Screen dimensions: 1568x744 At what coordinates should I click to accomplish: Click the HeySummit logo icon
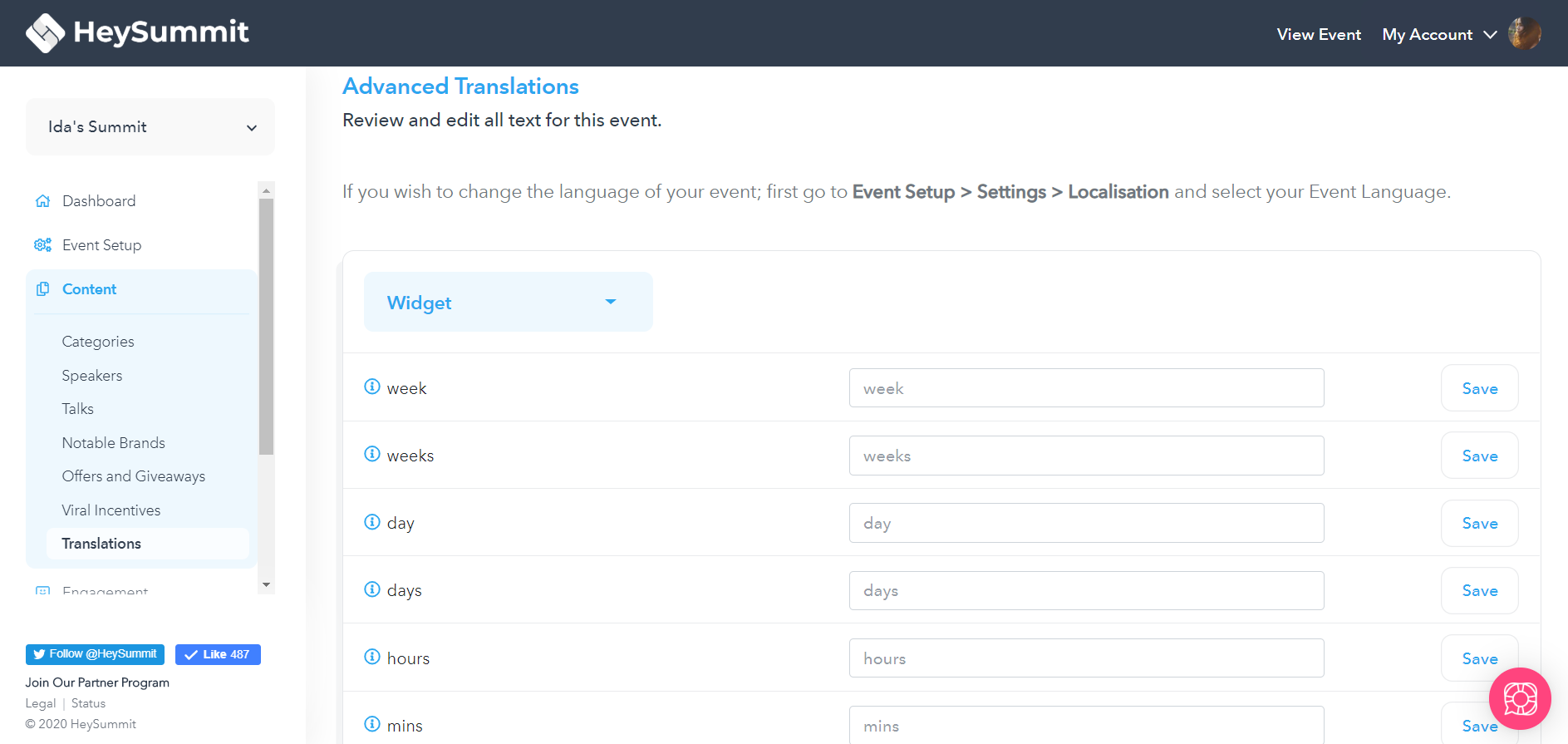click(x=45, y=33)
